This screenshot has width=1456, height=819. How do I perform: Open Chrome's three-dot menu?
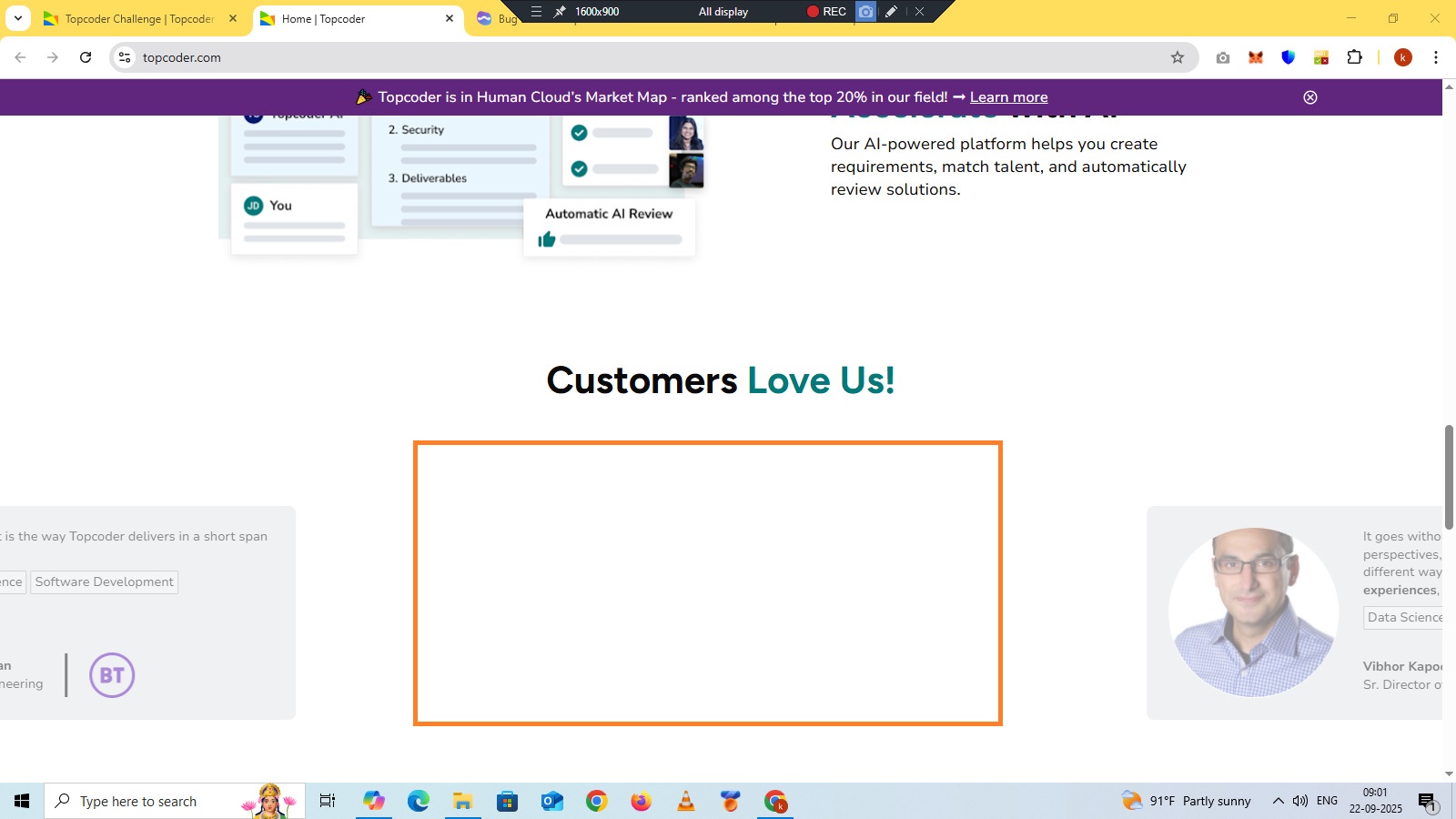coord(1435,57)
